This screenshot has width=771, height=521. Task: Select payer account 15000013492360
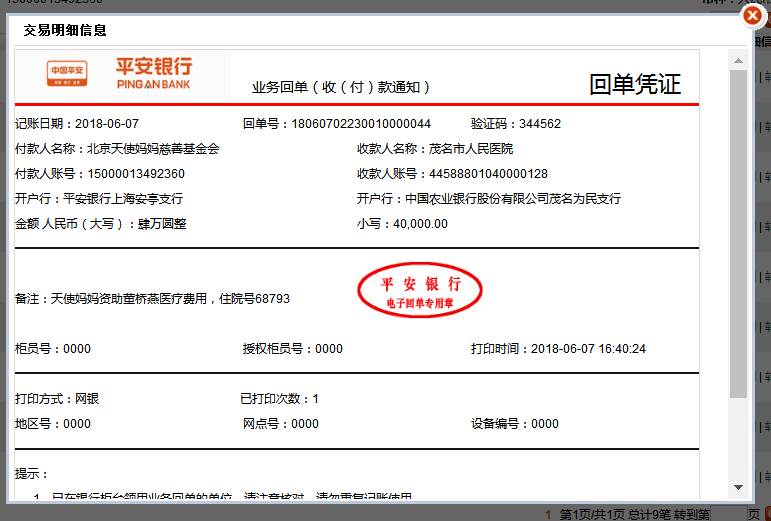136,174
